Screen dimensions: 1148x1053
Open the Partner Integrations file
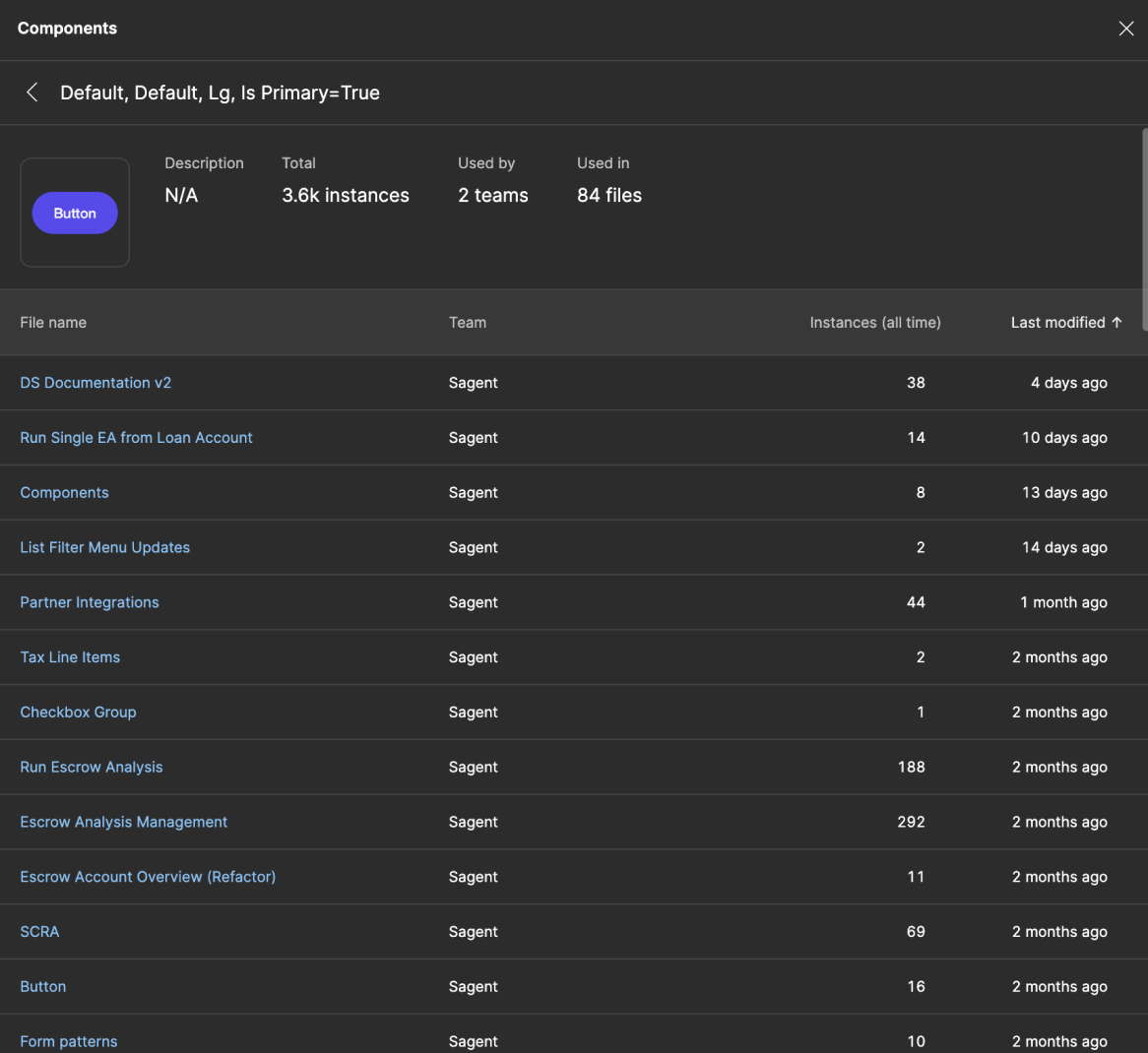(89, 602)
